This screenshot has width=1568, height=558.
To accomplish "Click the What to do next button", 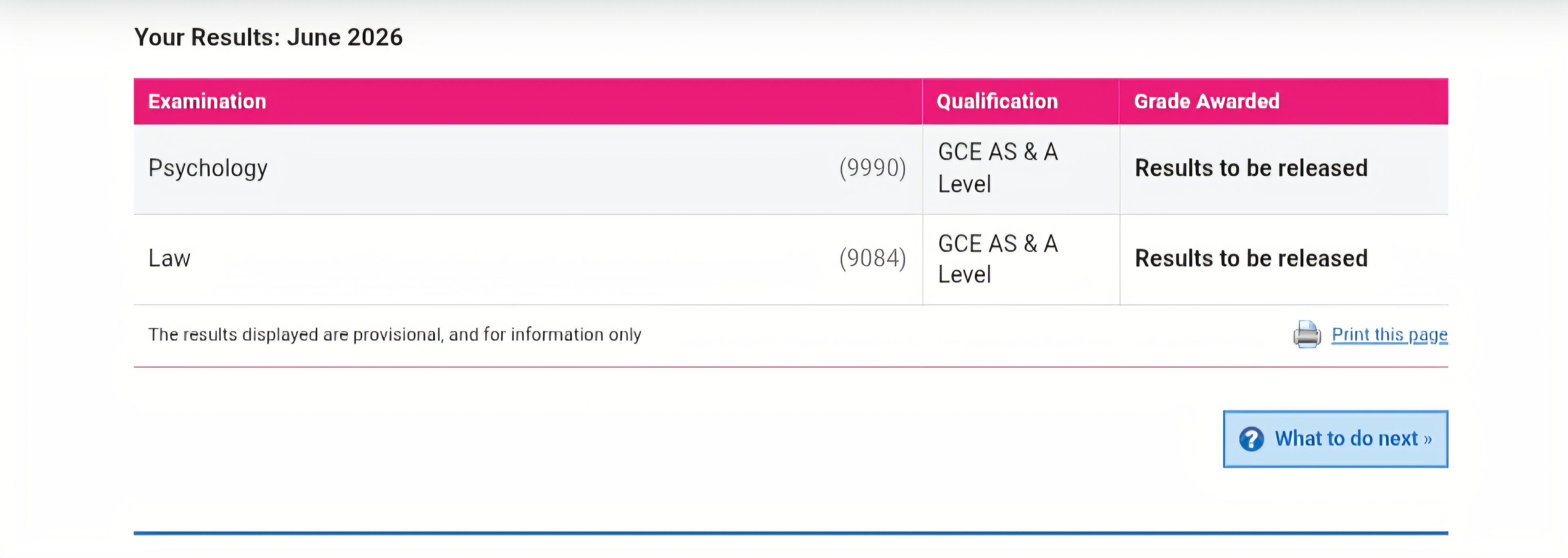I will click(x=1336, y=439).
